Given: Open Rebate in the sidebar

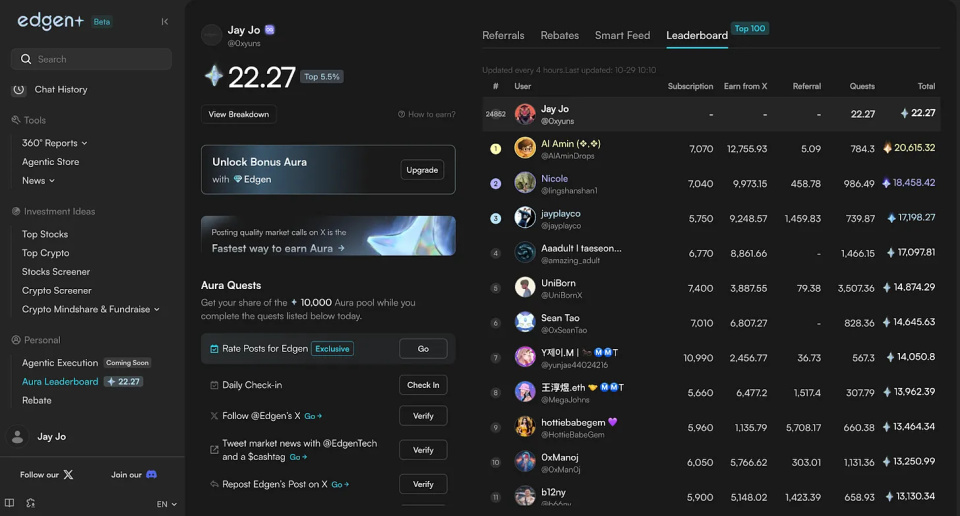Looking at the screenshot, I should point(37,400).
